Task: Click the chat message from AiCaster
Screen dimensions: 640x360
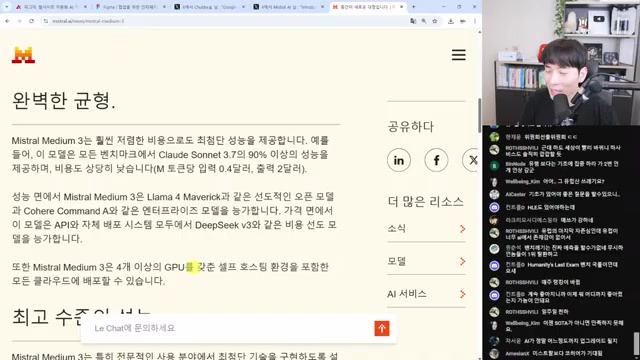Action: coord(562,194)
